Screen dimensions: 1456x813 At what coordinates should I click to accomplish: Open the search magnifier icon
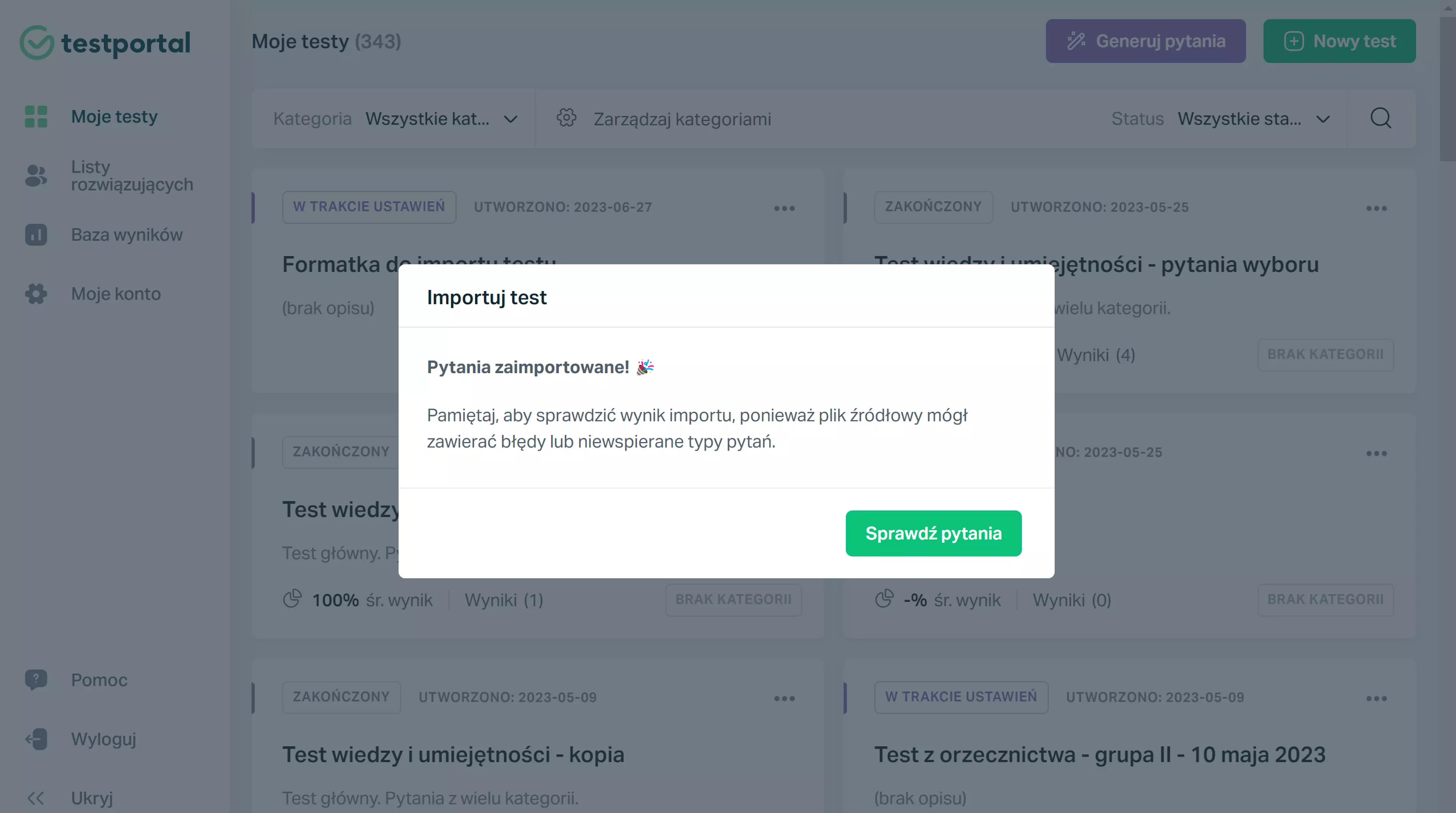pyautogui.click(x=1381, y=118)
